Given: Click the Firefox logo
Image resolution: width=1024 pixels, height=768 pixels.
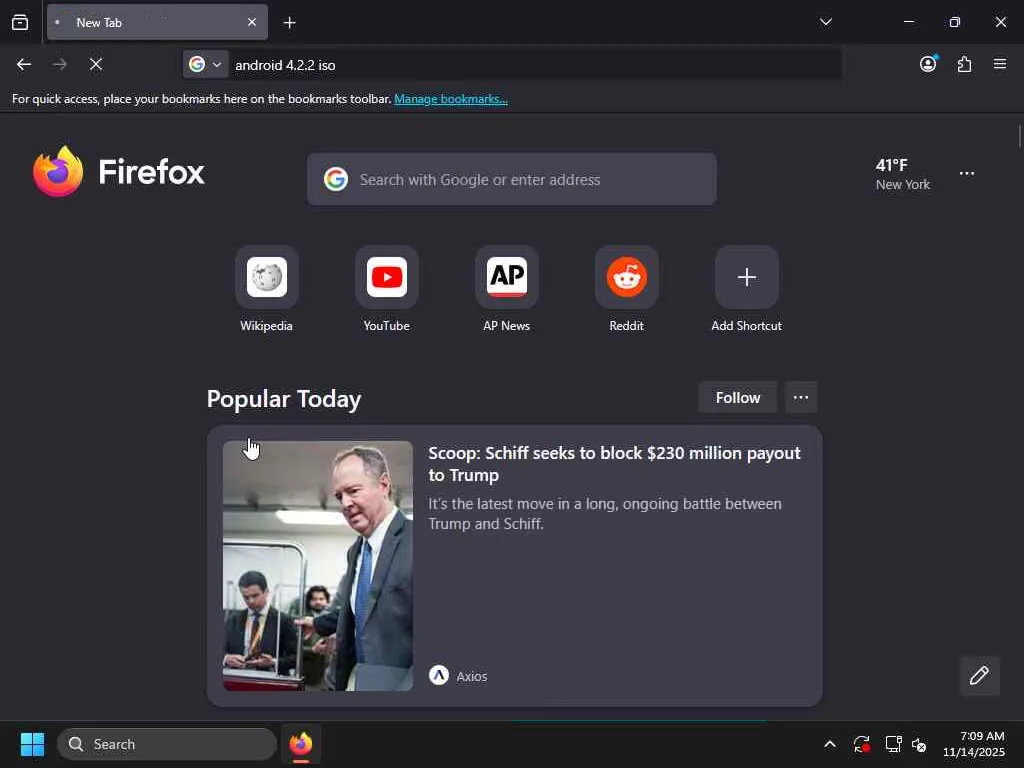Looking at the screenshot, I should coord(119,172).
